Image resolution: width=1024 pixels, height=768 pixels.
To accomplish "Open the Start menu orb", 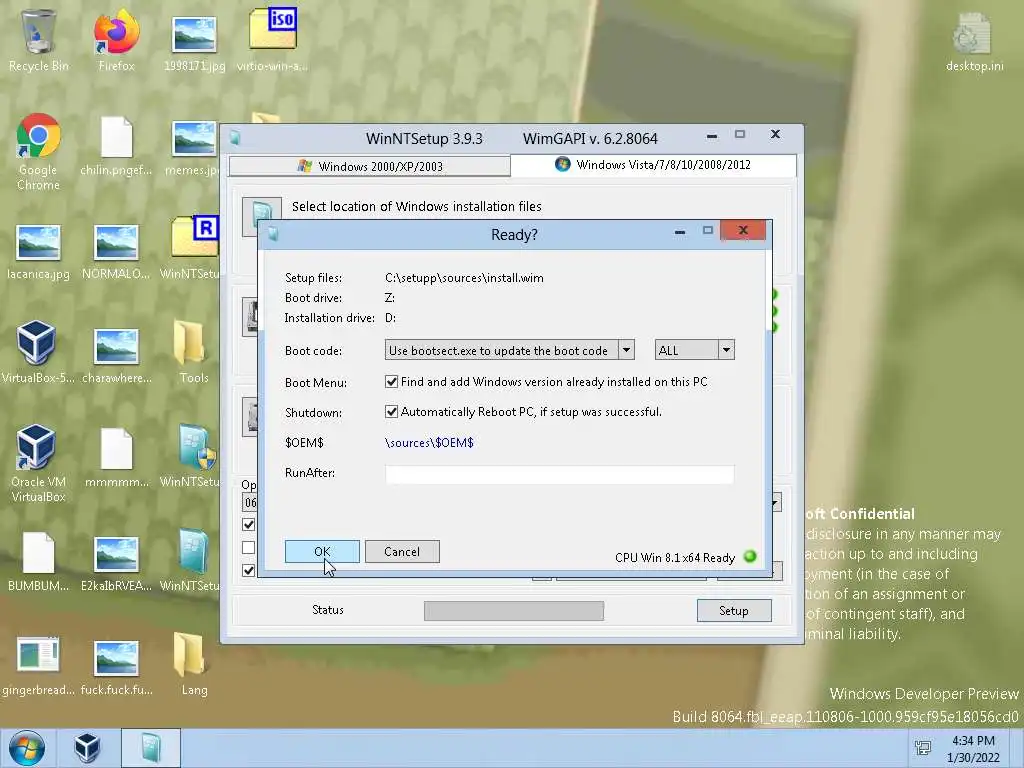I will [26, 748].
